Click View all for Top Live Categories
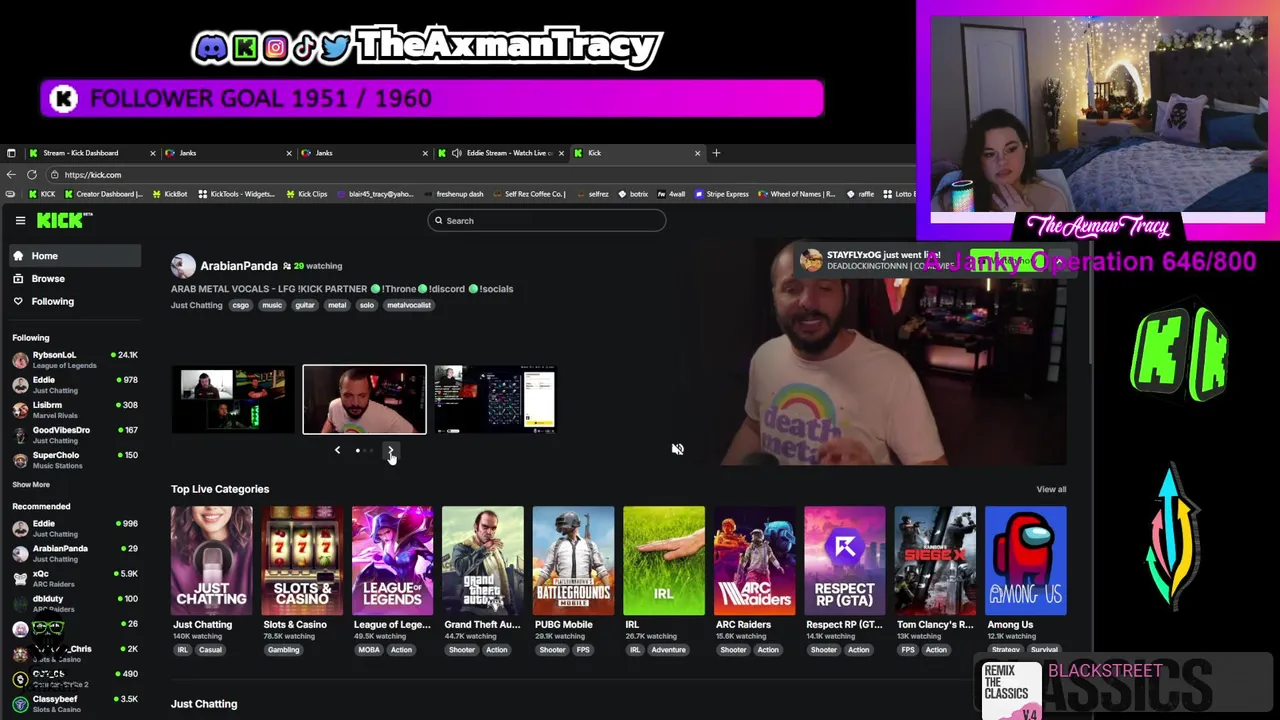This screenshot has width=1280, height=720. pyautogui.click(x=1051, y=489)
